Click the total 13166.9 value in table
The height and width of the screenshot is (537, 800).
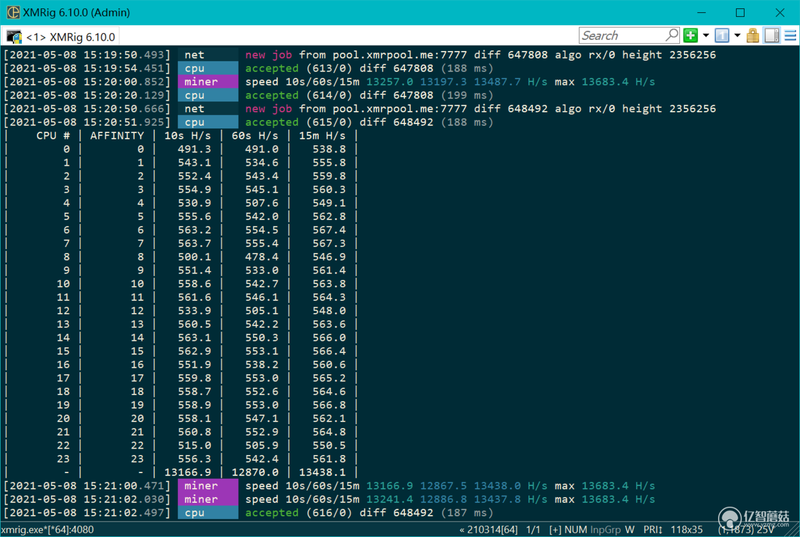[x=187, y=472]
